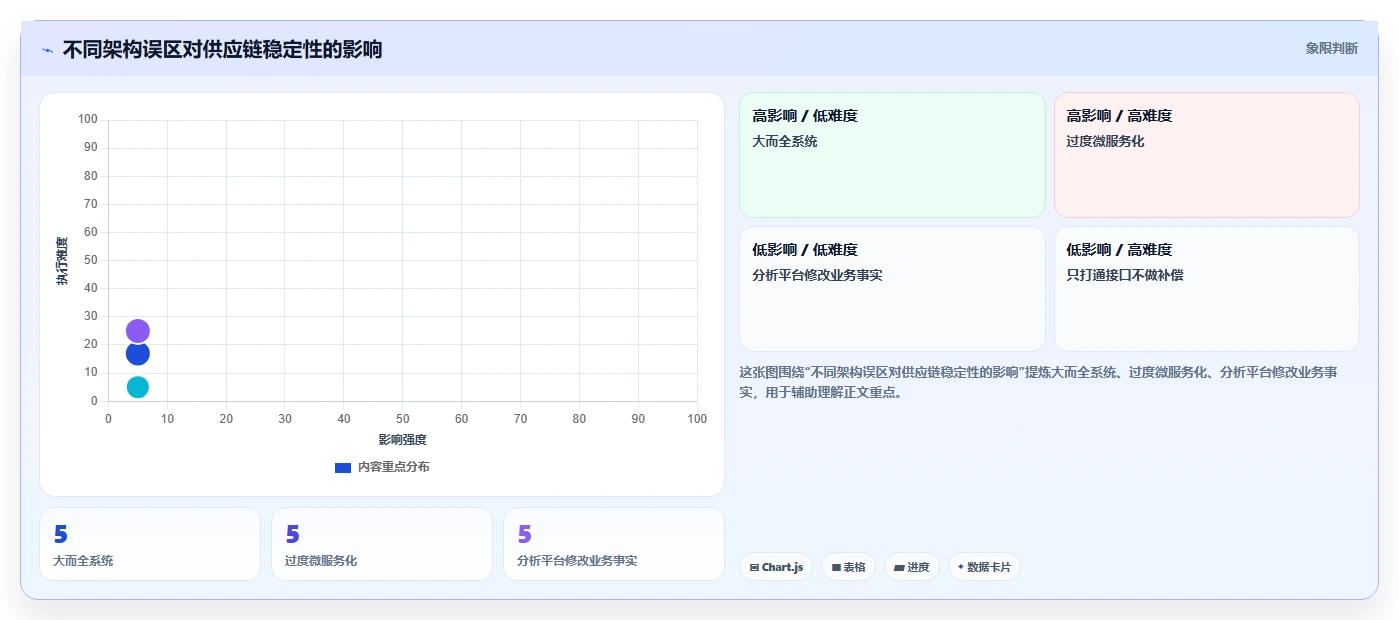Click 只打通接口不做补偿 text
Viewport: 1399px width, 620px height.
pos(1125,275)
